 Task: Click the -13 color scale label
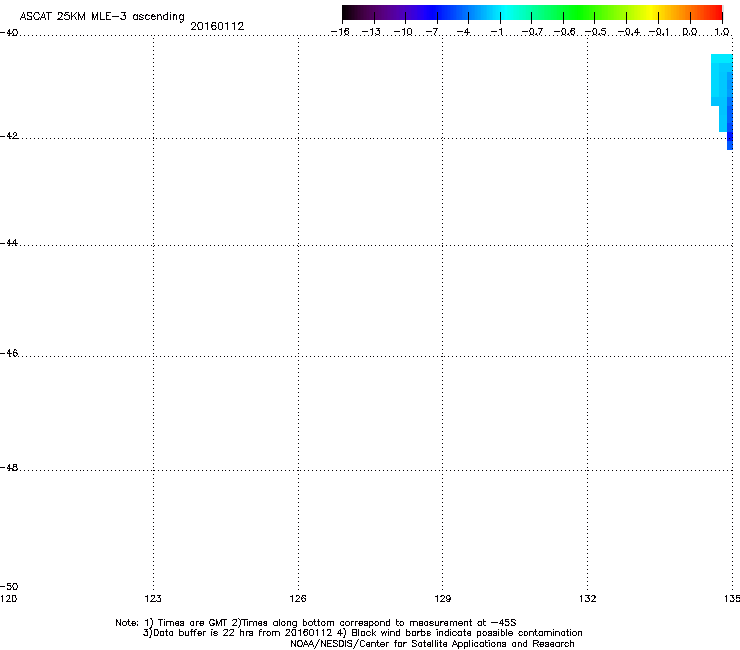tap(371, 32)
